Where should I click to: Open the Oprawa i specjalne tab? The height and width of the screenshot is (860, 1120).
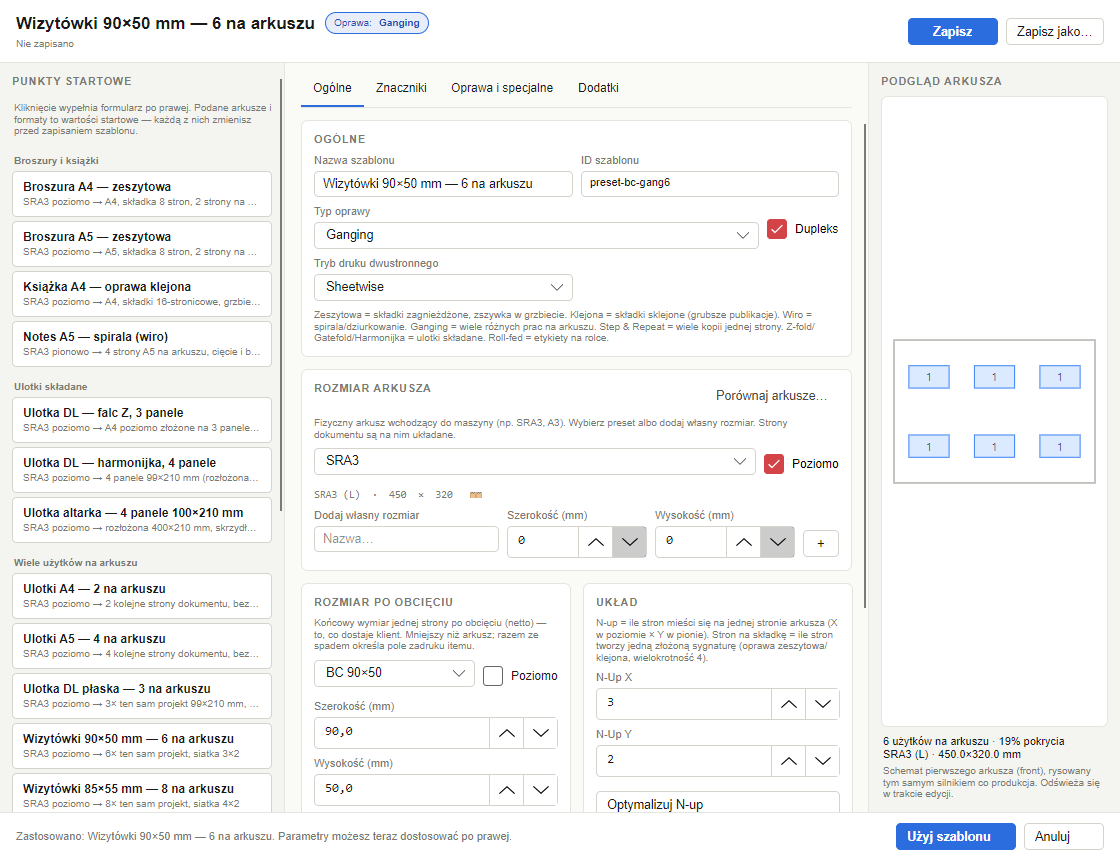pyautogui.click(x=502, y=88)
